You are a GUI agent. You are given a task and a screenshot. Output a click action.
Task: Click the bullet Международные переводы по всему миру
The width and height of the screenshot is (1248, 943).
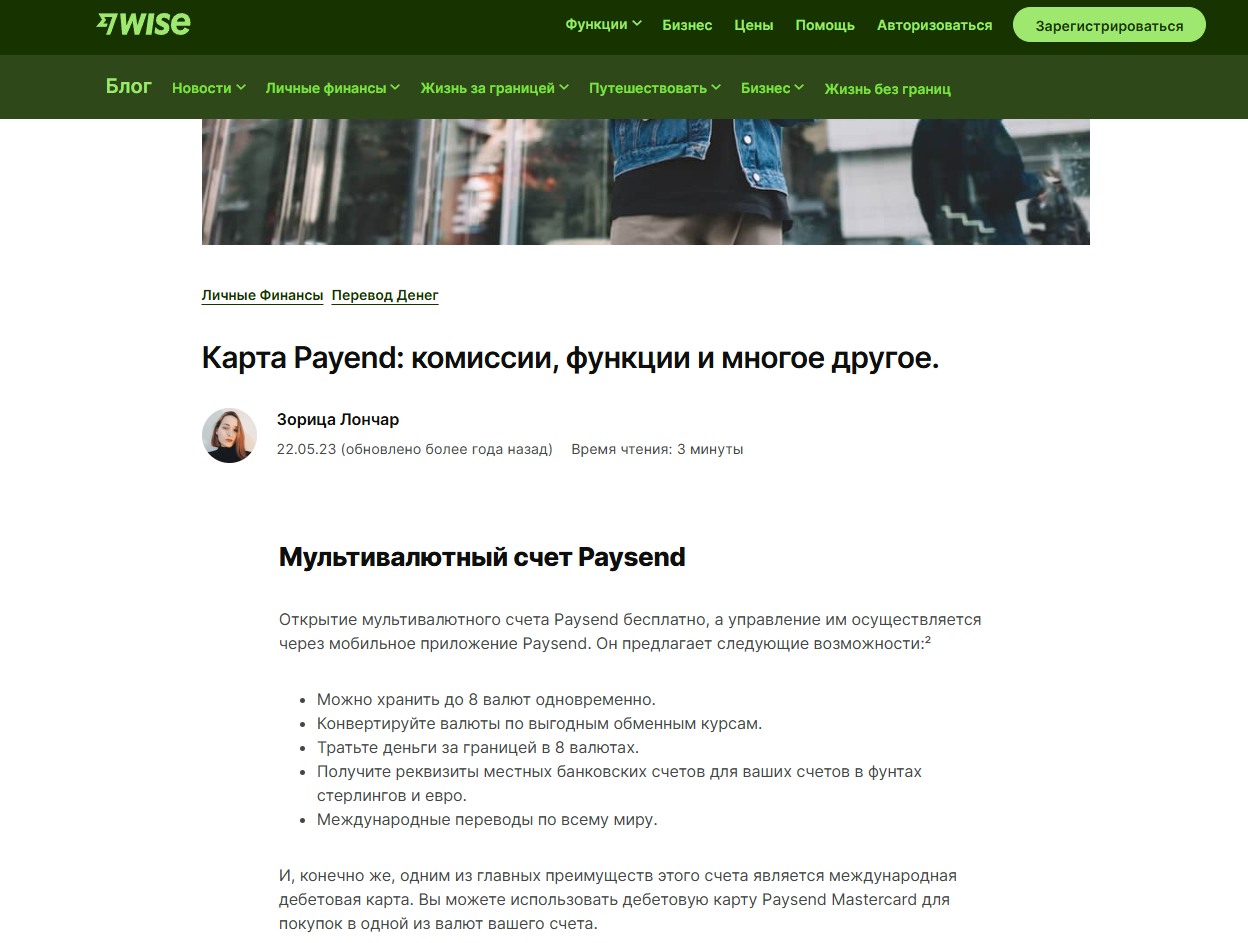487,820
